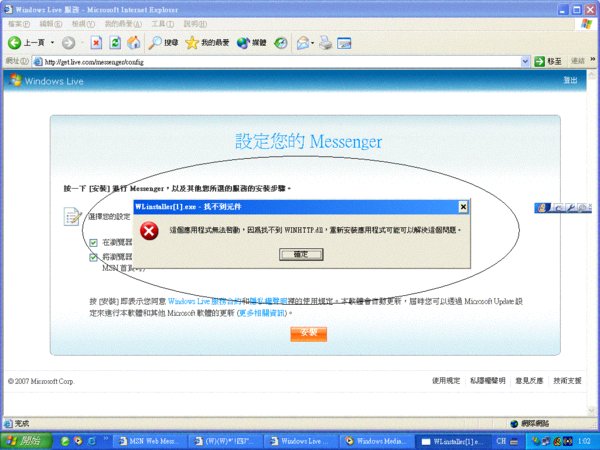Open Mail button dropdown arrow
Image resolution: width=600 pixels, height=450 pixels.
coord(312,43)
